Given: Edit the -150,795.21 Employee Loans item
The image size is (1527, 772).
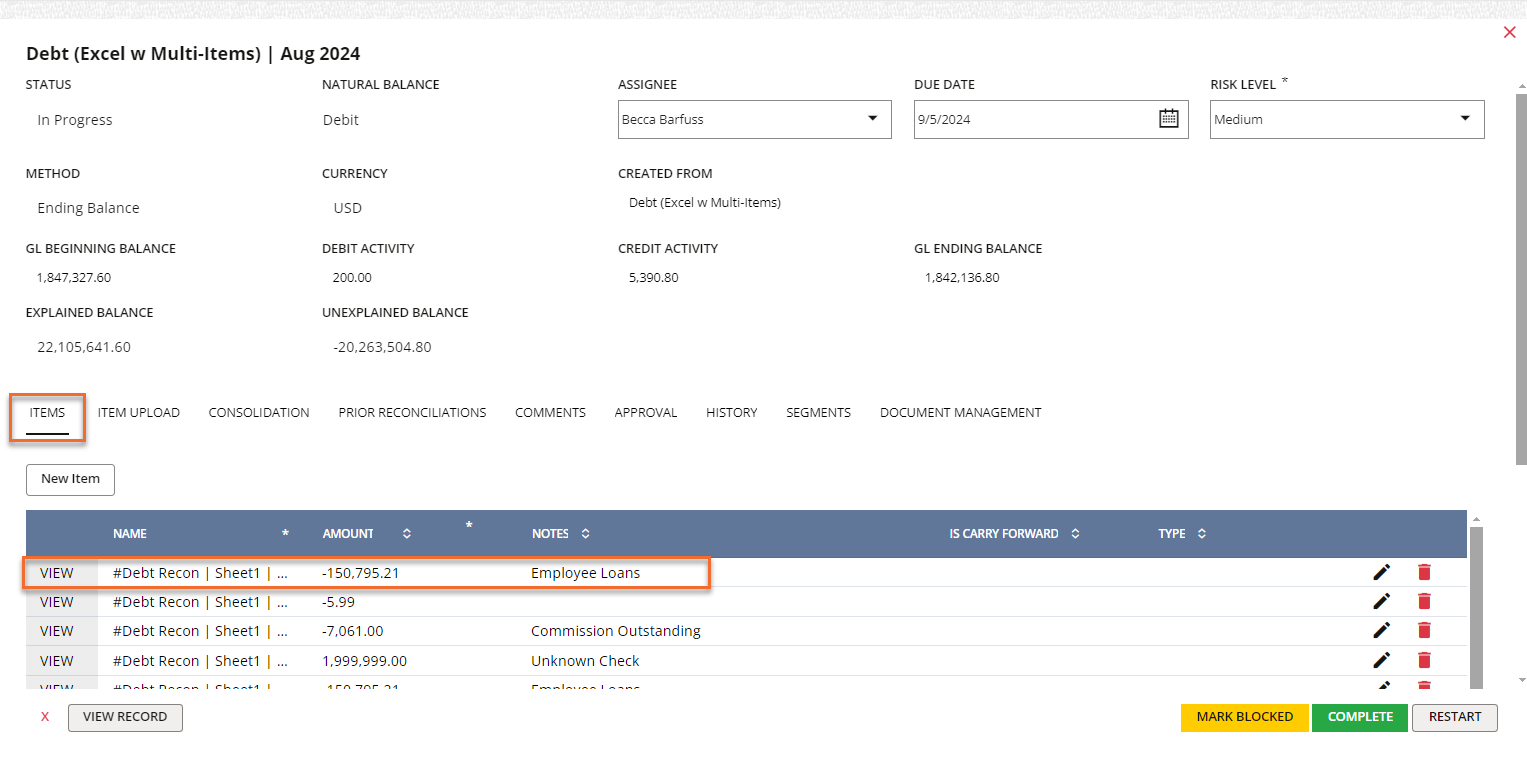Looking at the screenshot, I should (1381, 572).
